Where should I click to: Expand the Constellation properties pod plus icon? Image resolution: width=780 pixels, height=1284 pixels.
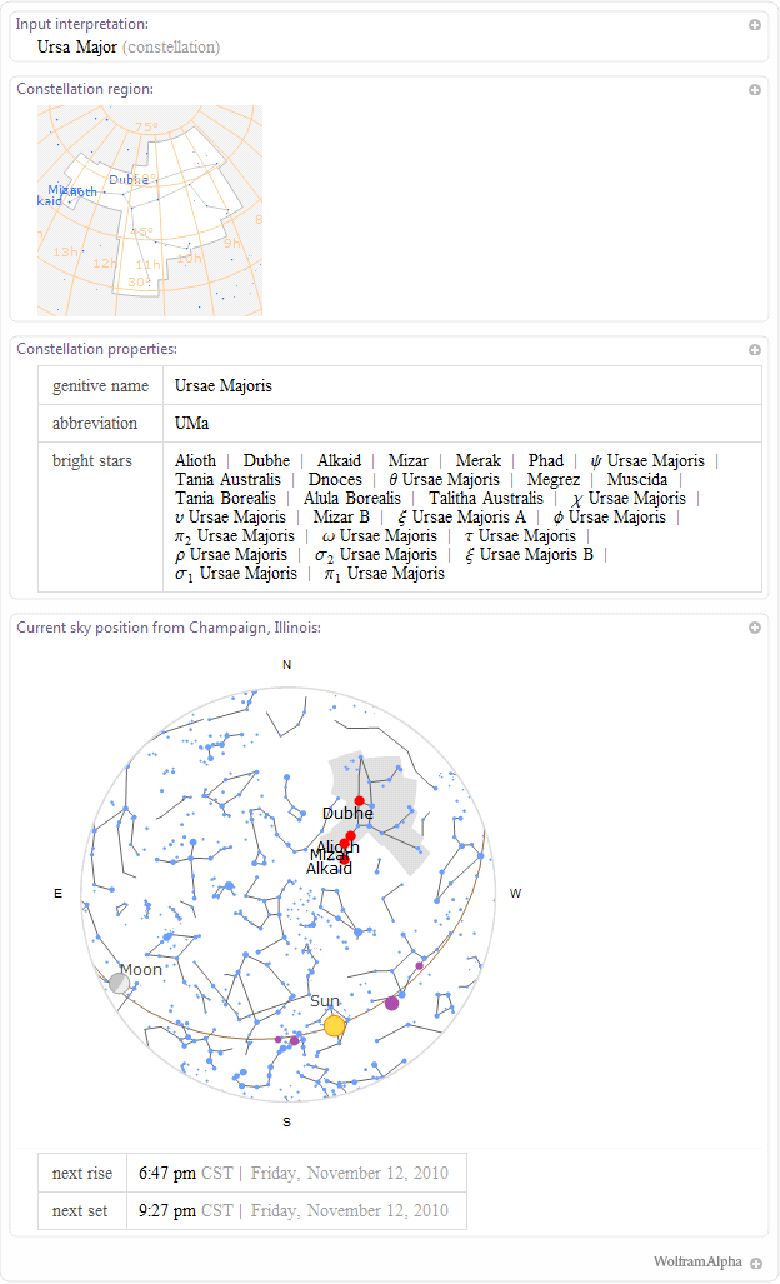[x=755, y=350]
